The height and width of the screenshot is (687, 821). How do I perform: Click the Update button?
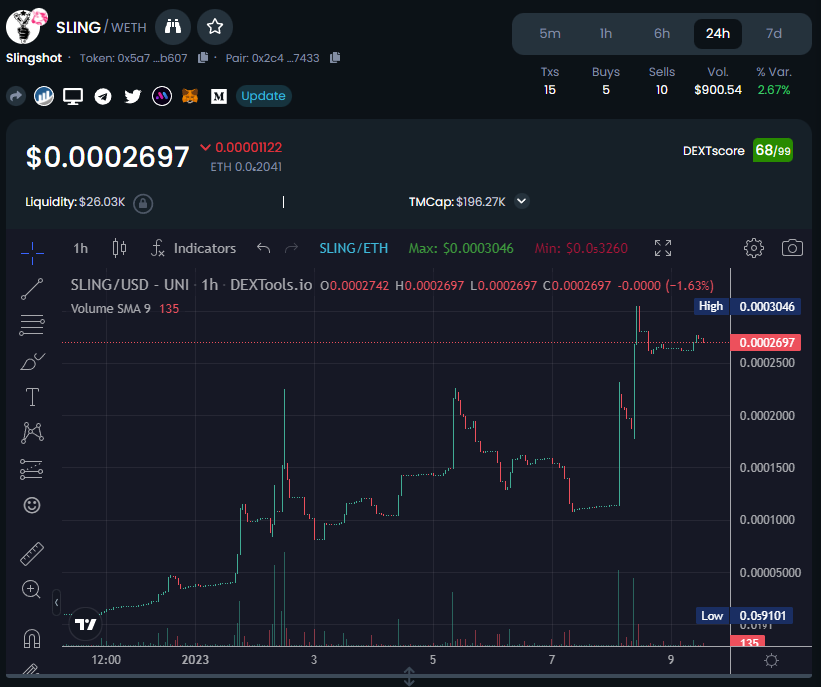263,96
